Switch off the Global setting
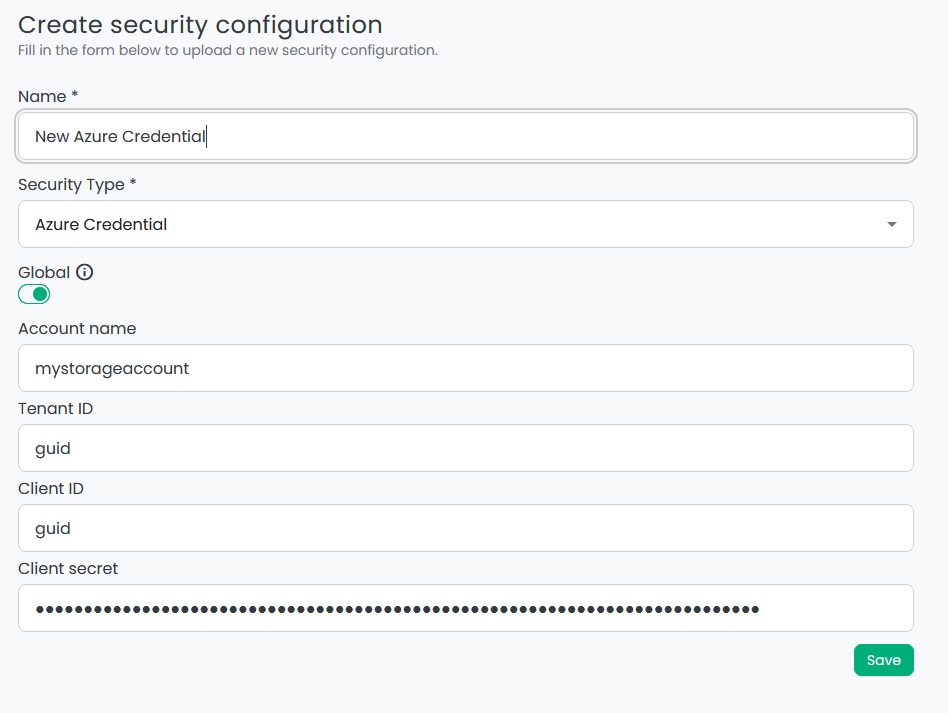Image resolution: width=948 pixels, height=713 pixels. coord(33,294)
